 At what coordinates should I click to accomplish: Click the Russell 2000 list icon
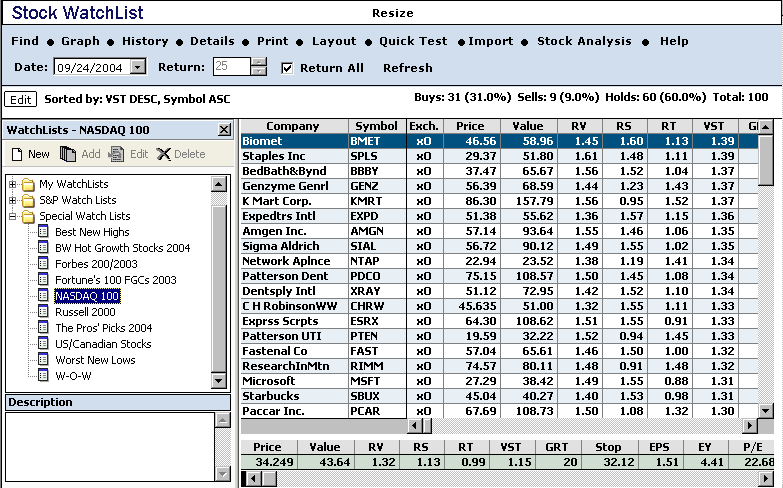(x=43, y=312)
